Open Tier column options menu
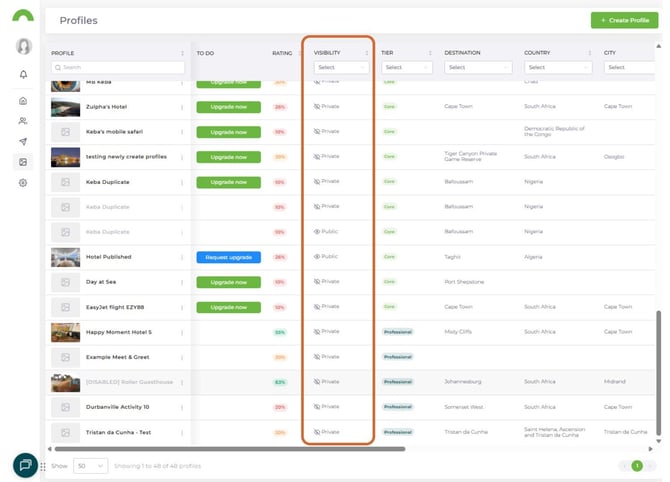670x482 pixels. (430, 53)
